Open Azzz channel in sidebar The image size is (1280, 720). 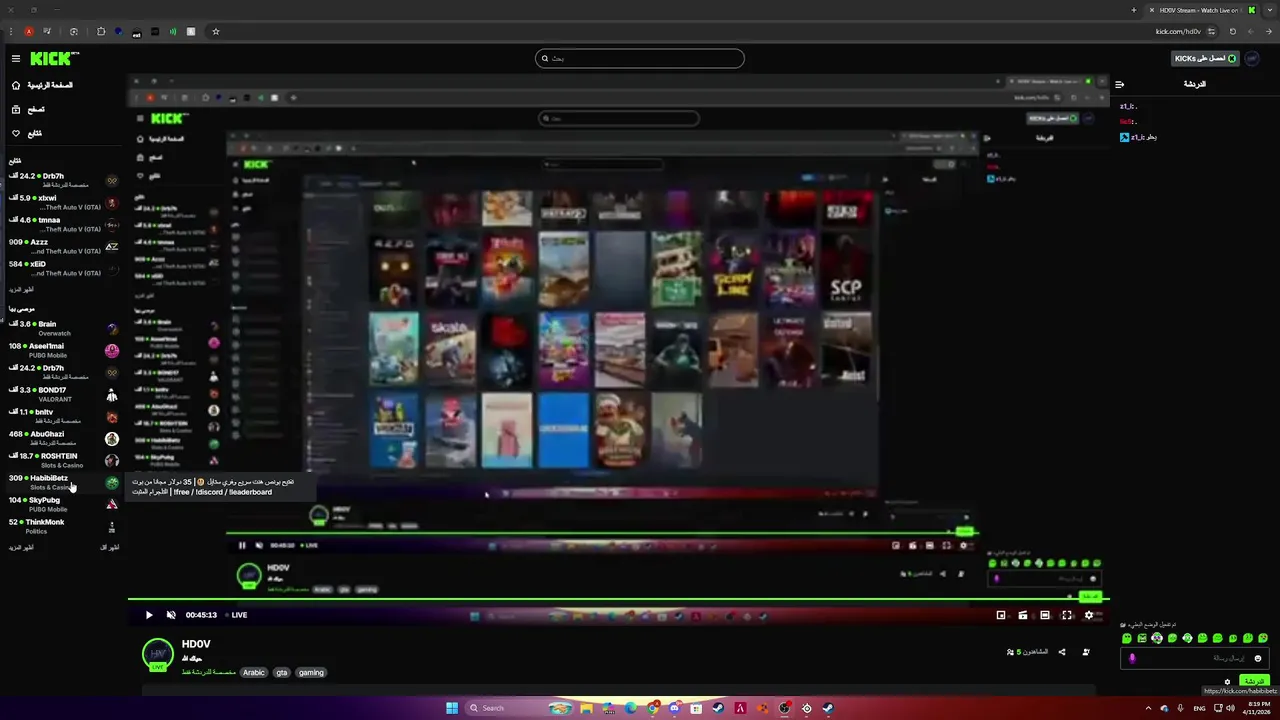(64, 246)
